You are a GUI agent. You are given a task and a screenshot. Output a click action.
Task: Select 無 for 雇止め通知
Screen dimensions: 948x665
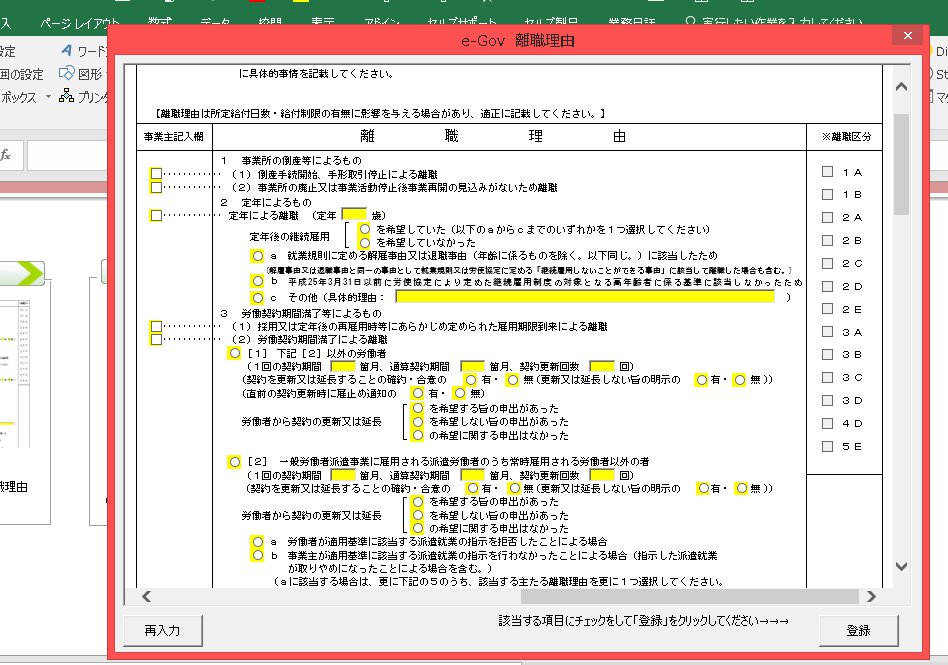pyautogui.click(x=459, y=393)
